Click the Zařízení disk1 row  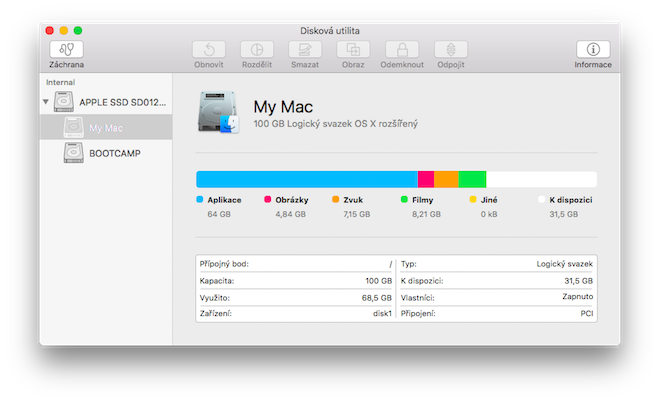click(x=296, y=314)
